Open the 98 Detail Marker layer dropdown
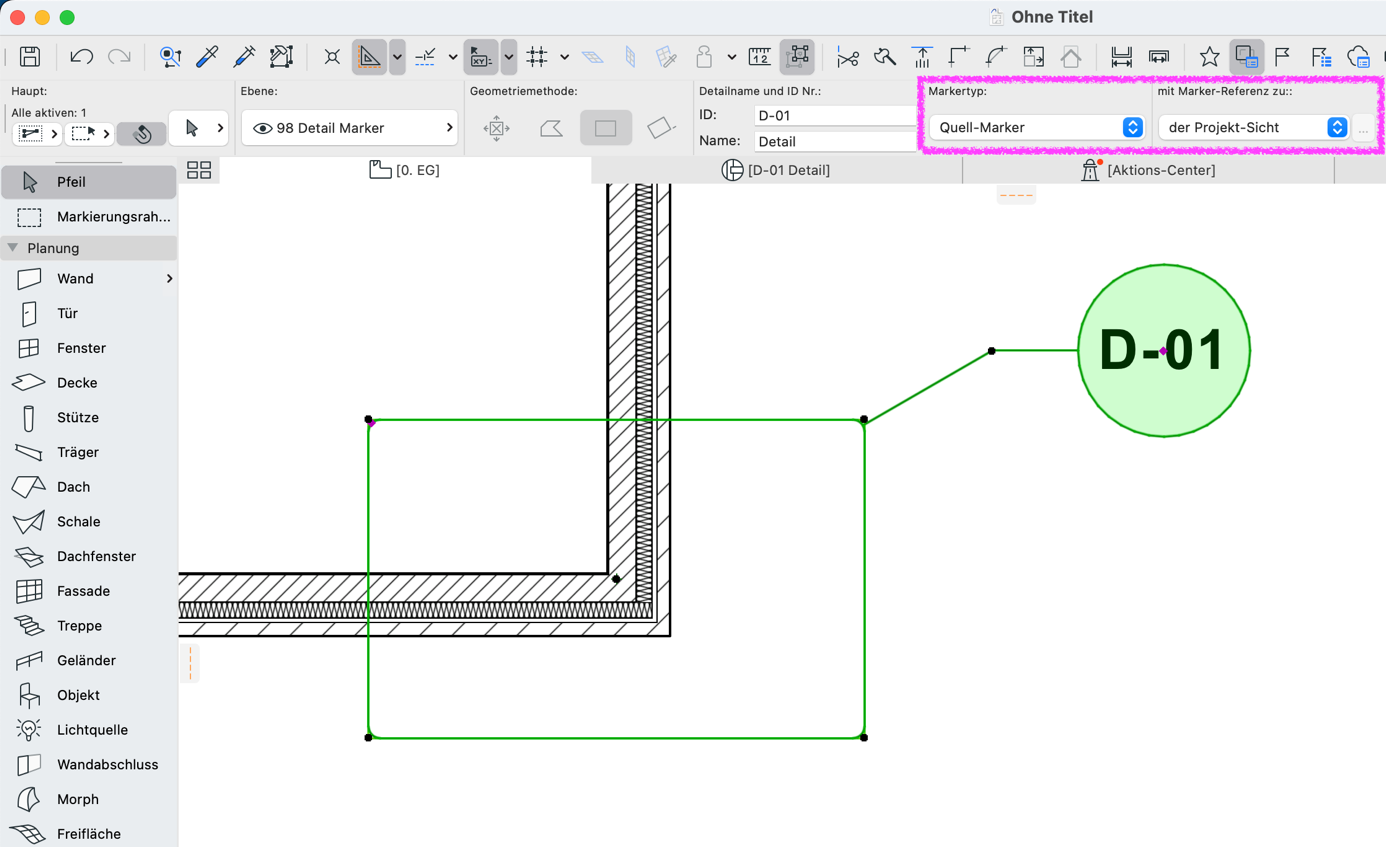This screenshot has height=847, width=1386. 349,128
